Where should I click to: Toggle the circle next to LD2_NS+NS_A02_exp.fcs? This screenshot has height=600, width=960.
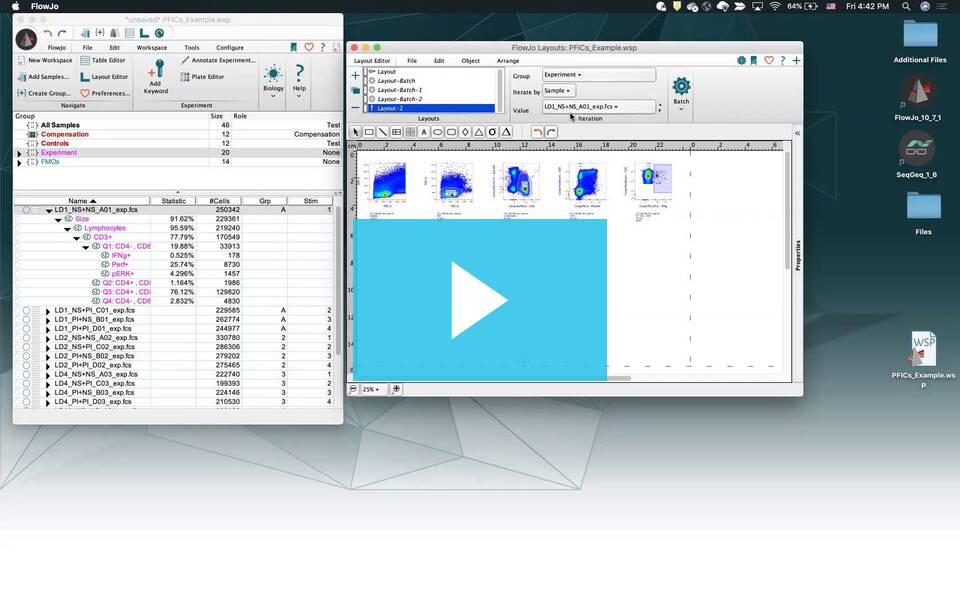pyautogui.click(x=26, y=338)
